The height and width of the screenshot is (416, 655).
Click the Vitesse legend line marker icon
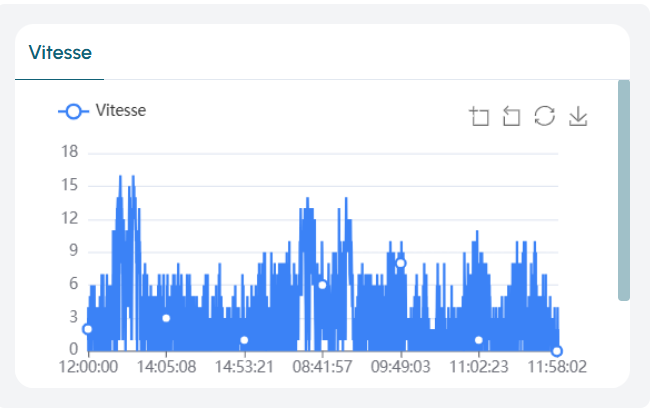74,111
